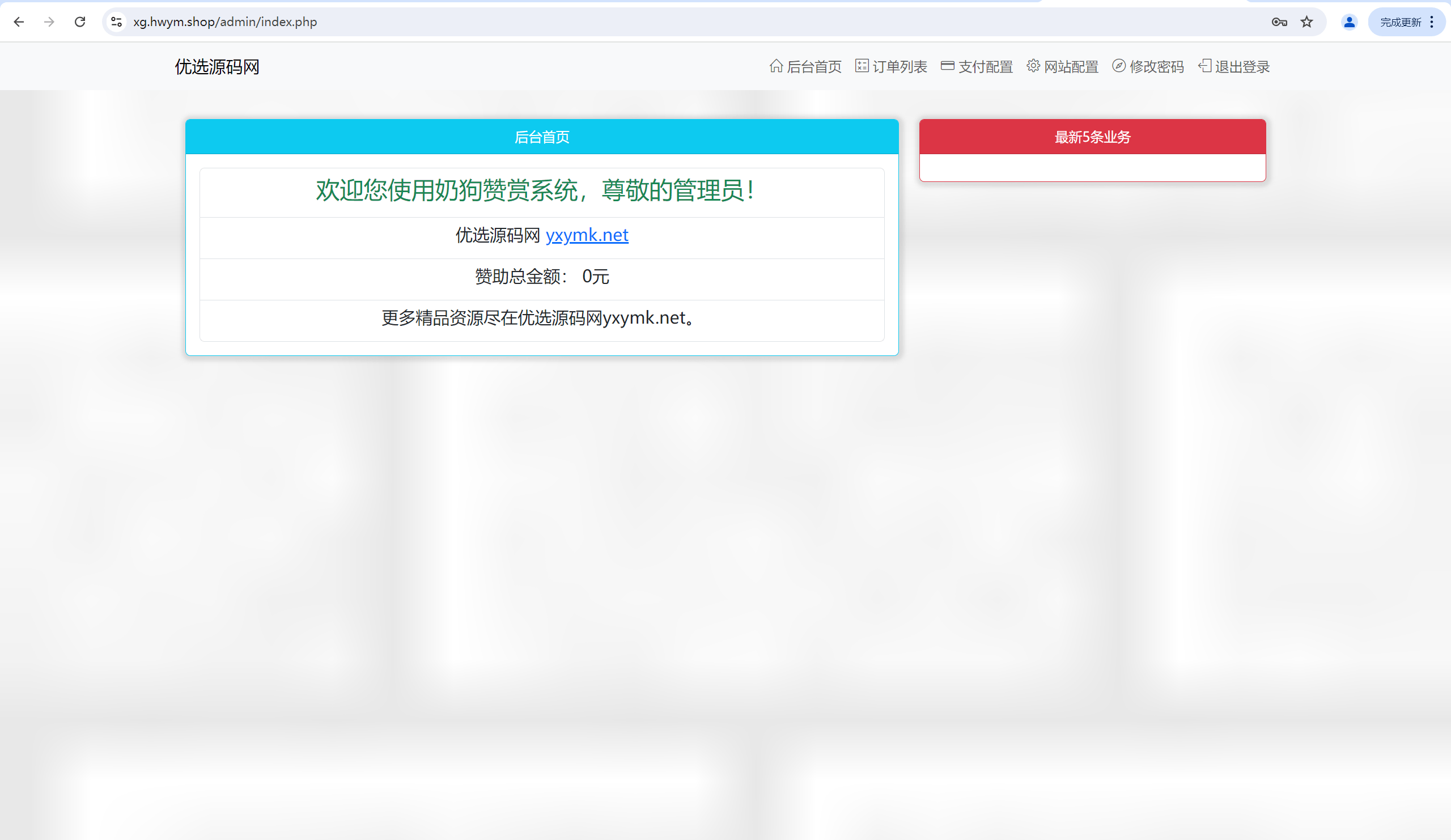Click the 最新5条业务 red panel header
This screenshot has width=1451, height=840.
point(1092,137)
